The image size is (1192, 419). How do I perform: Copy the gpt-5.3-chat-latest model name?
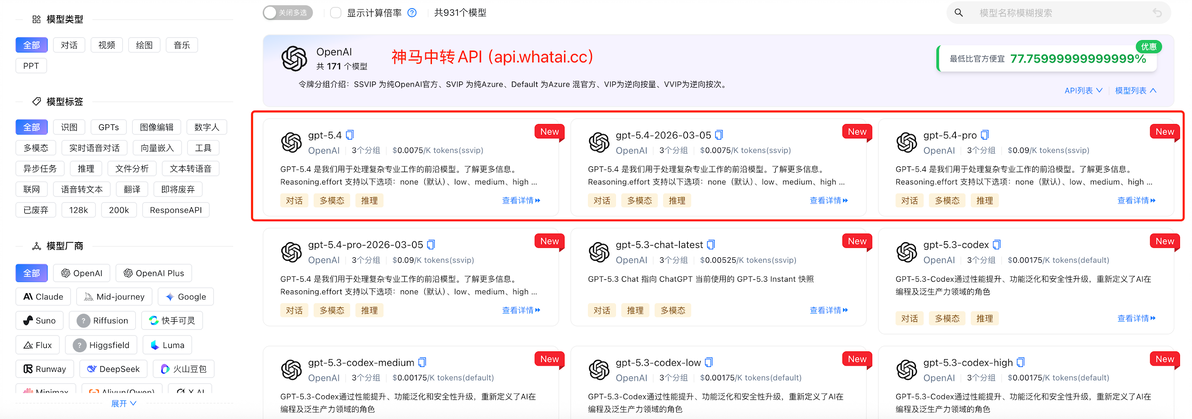pyautogui.click(x=711, y=245)
